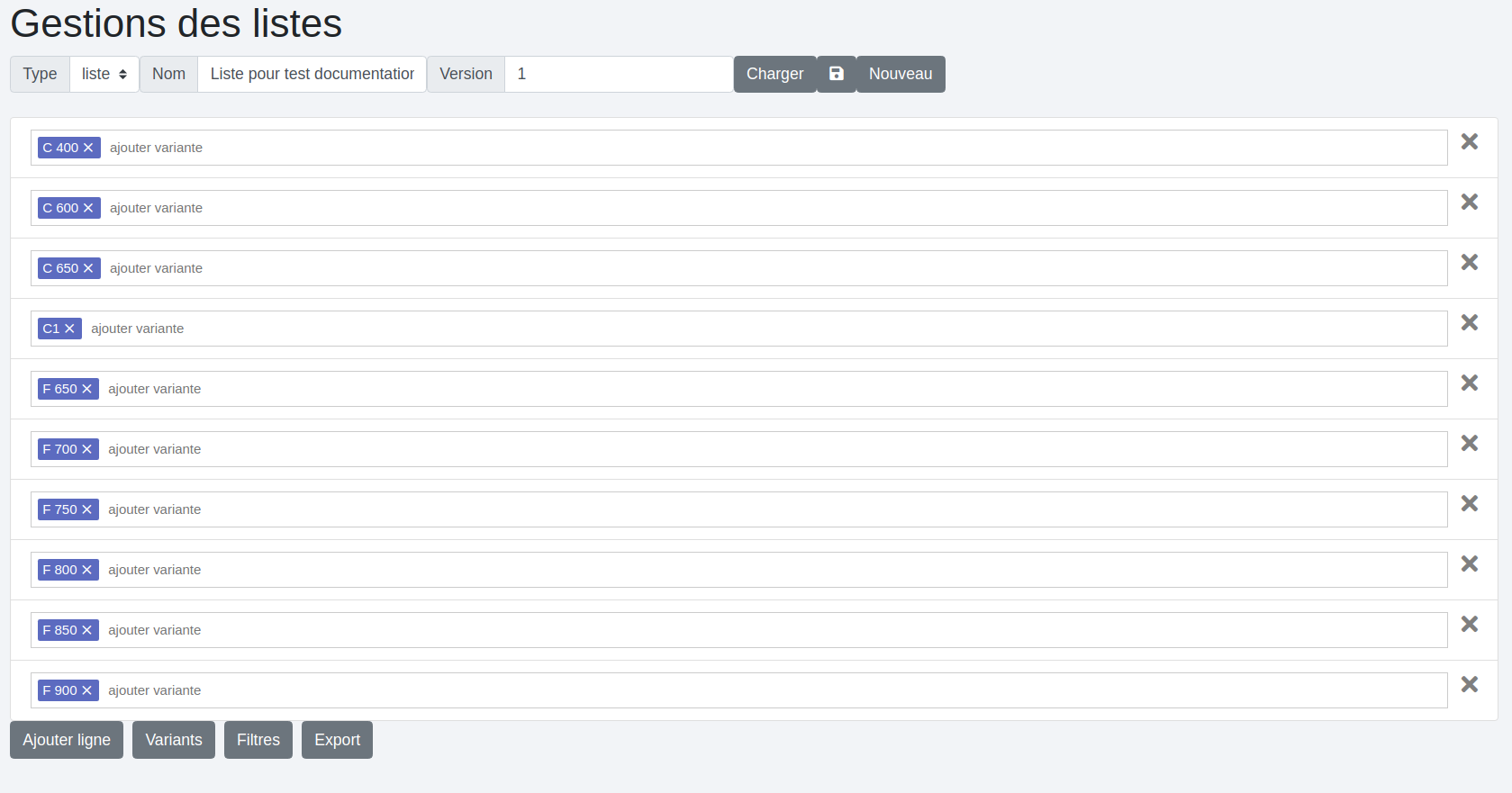Focus the Nom text field
The image size is (1512, 793).
(312, 74)
